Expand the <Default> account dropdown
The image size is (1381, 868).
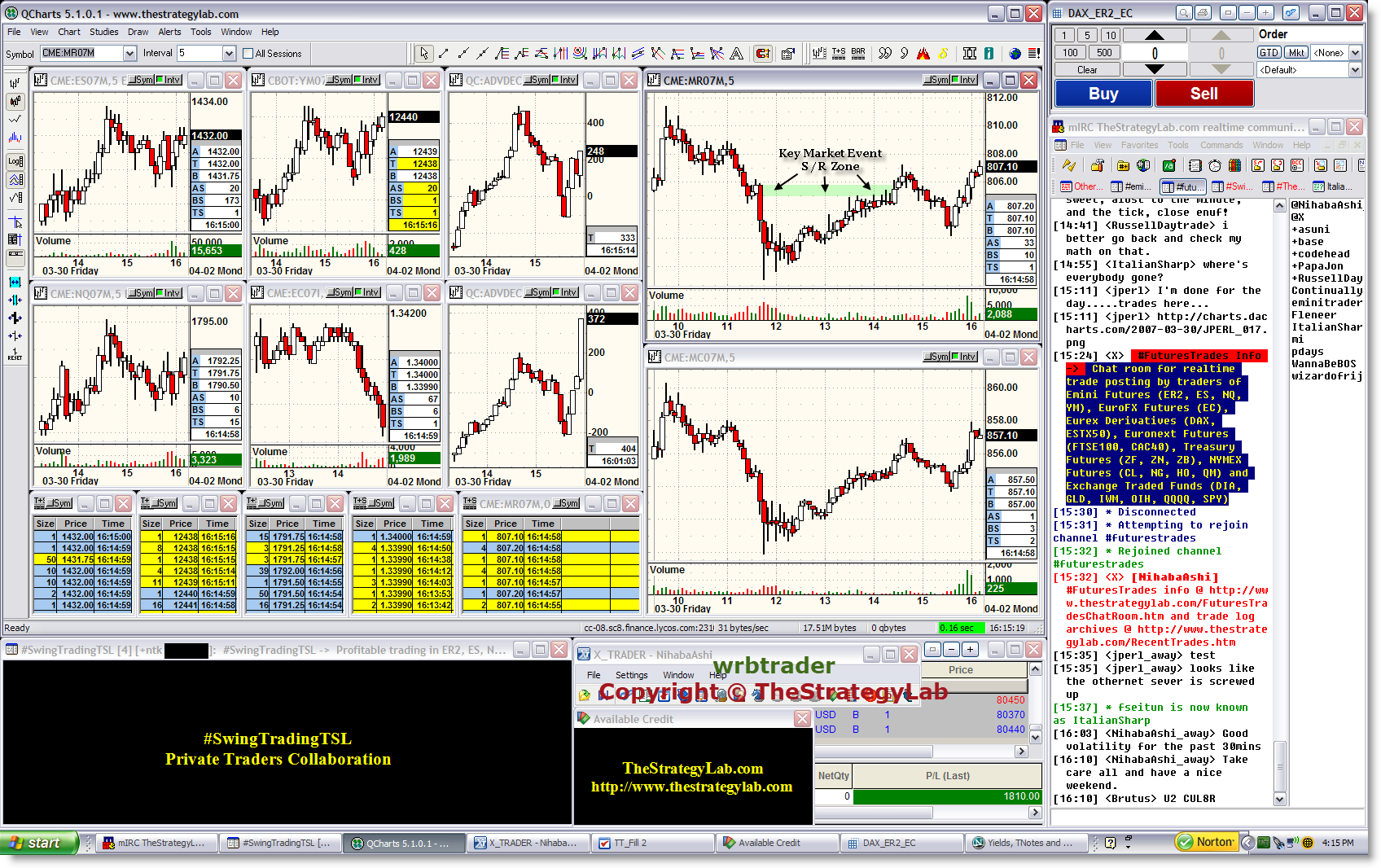tap(1355, 70)
